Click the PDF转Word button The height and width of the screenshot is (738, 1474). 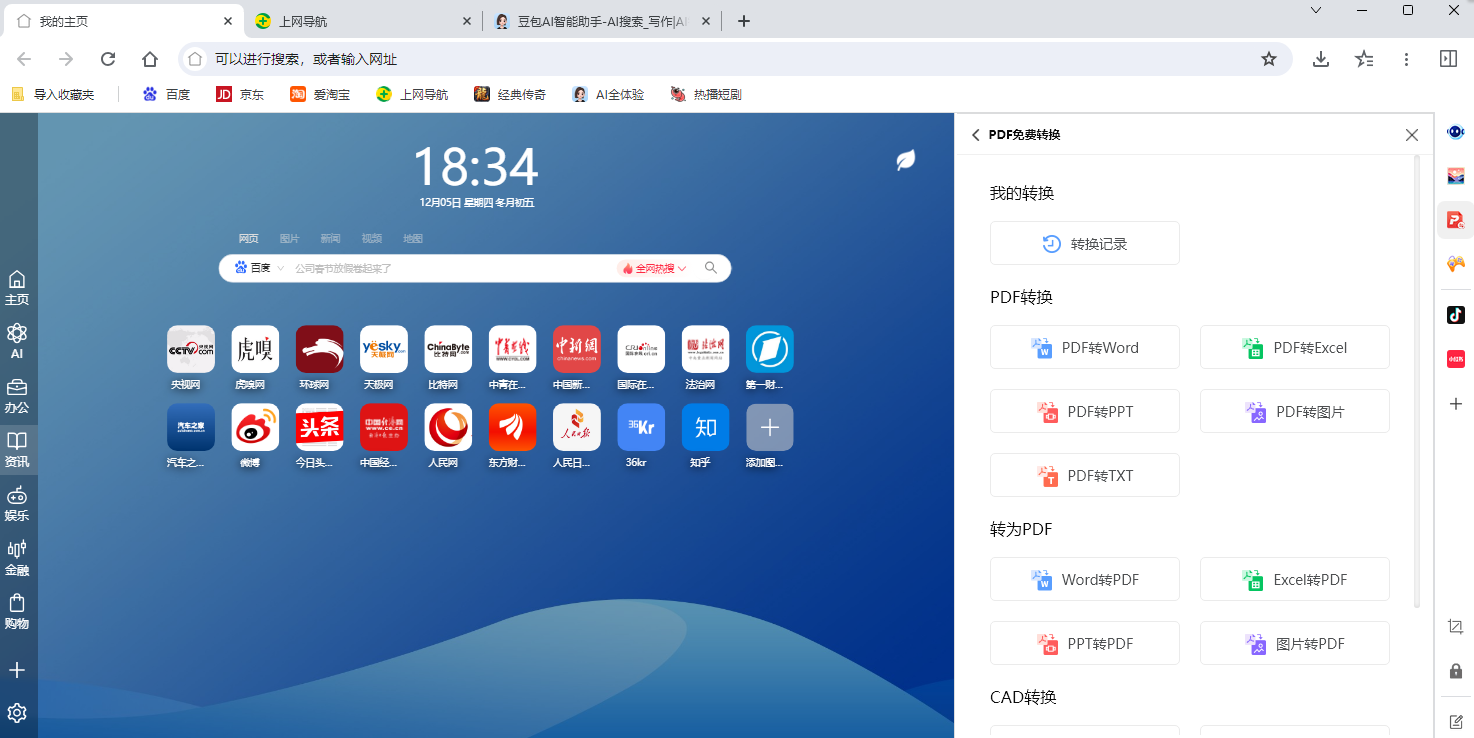click(x=1085, y=347)
